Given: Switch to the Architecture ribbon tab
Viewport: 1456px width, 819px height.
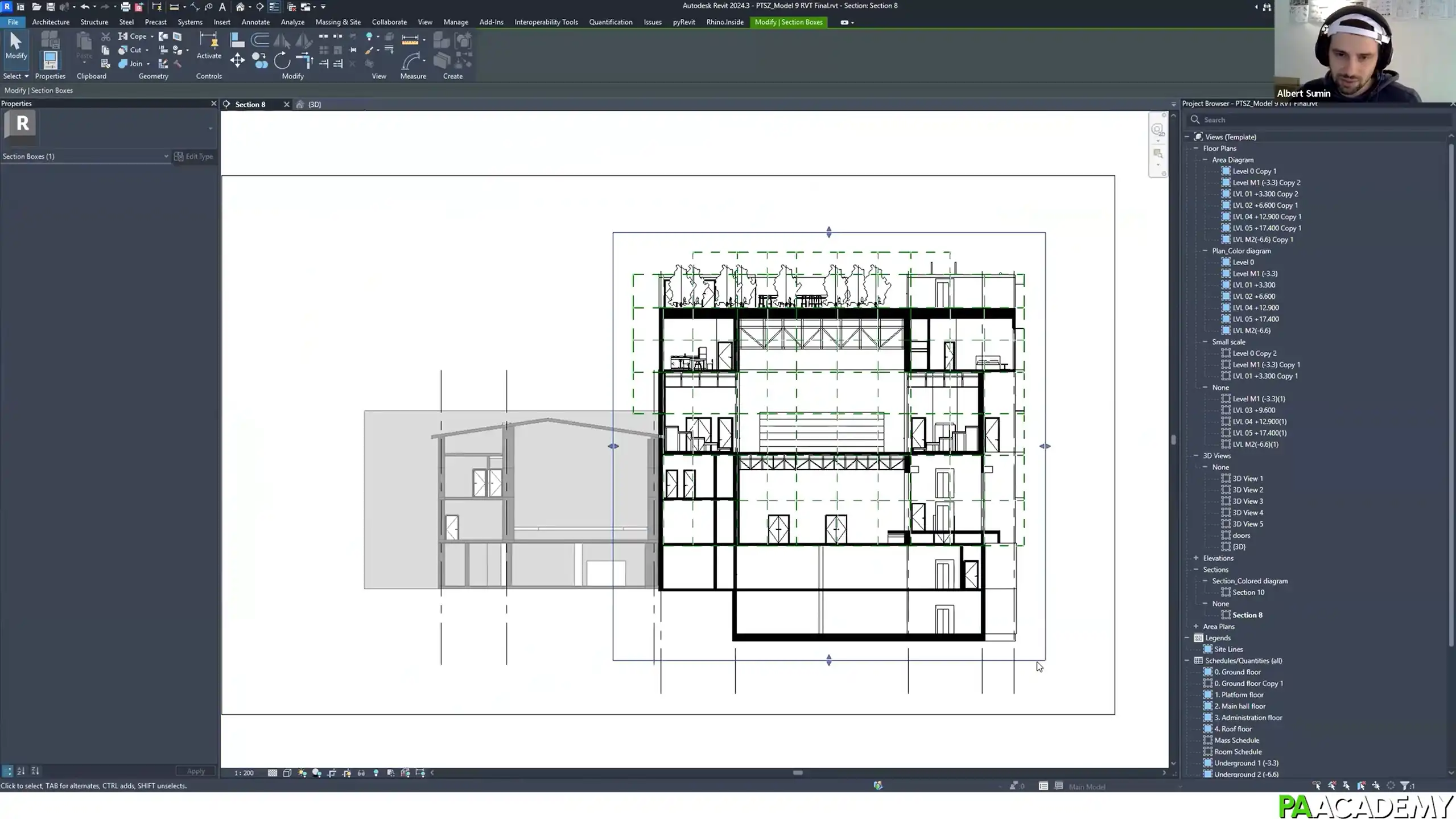Looking at the screenshot, I should (x=50, y=22).
